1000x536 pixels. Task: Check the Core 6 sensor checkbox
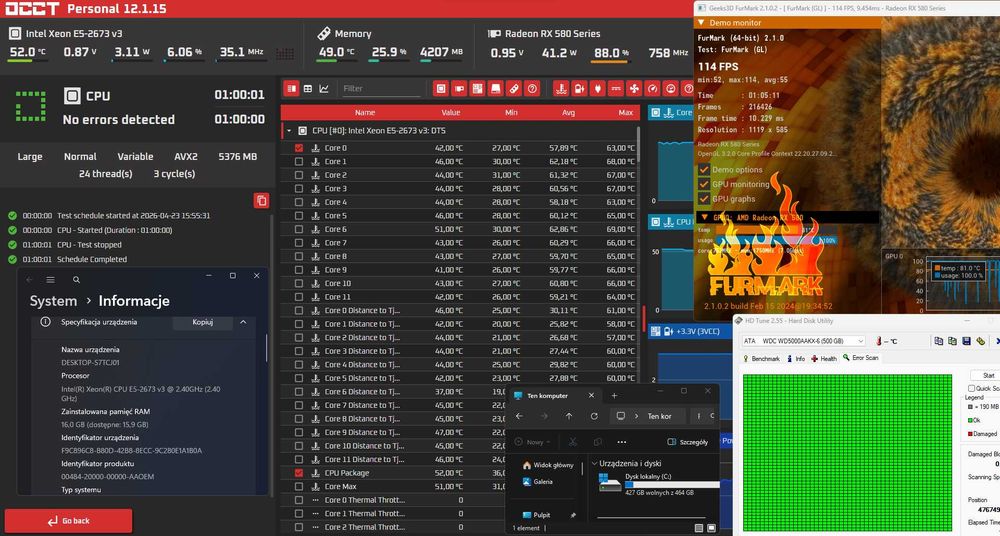298,229
